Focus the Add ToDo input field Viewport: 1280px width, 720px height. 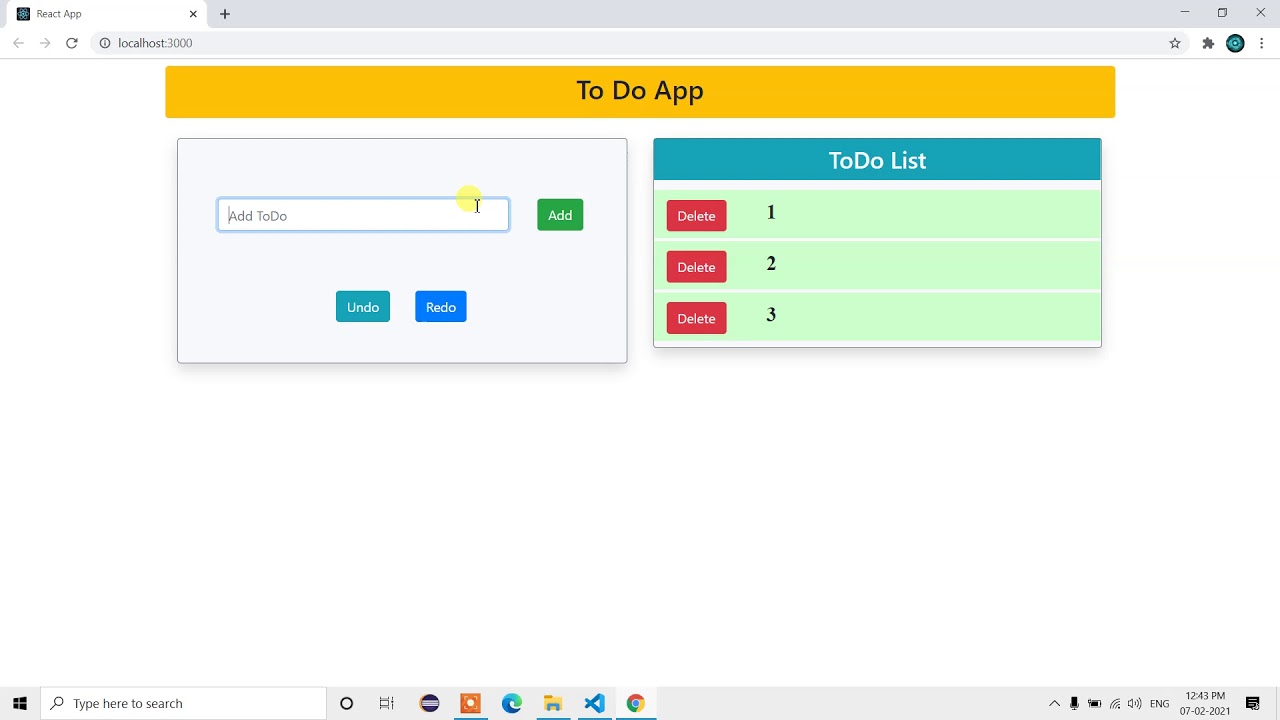click(363, 215)
